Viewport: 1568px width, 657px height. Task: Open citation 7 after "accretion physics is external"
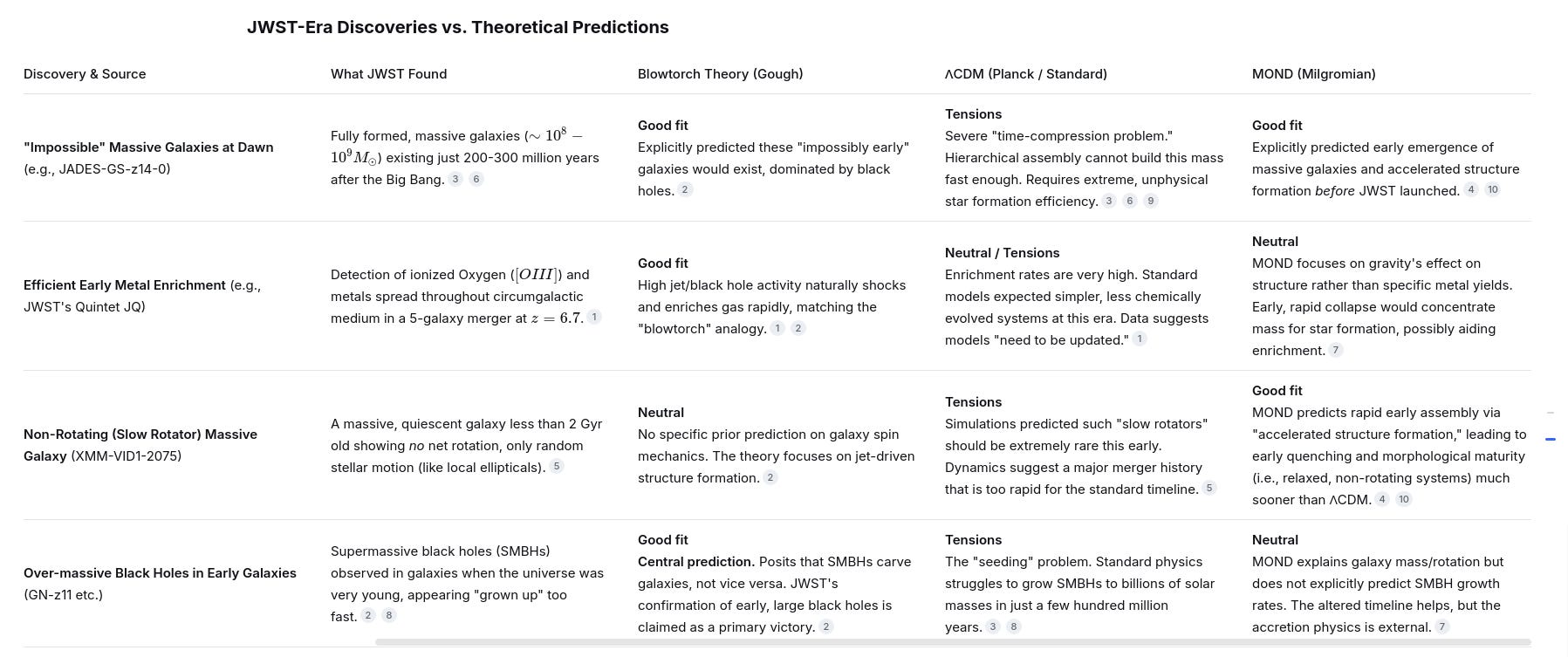1442,626
